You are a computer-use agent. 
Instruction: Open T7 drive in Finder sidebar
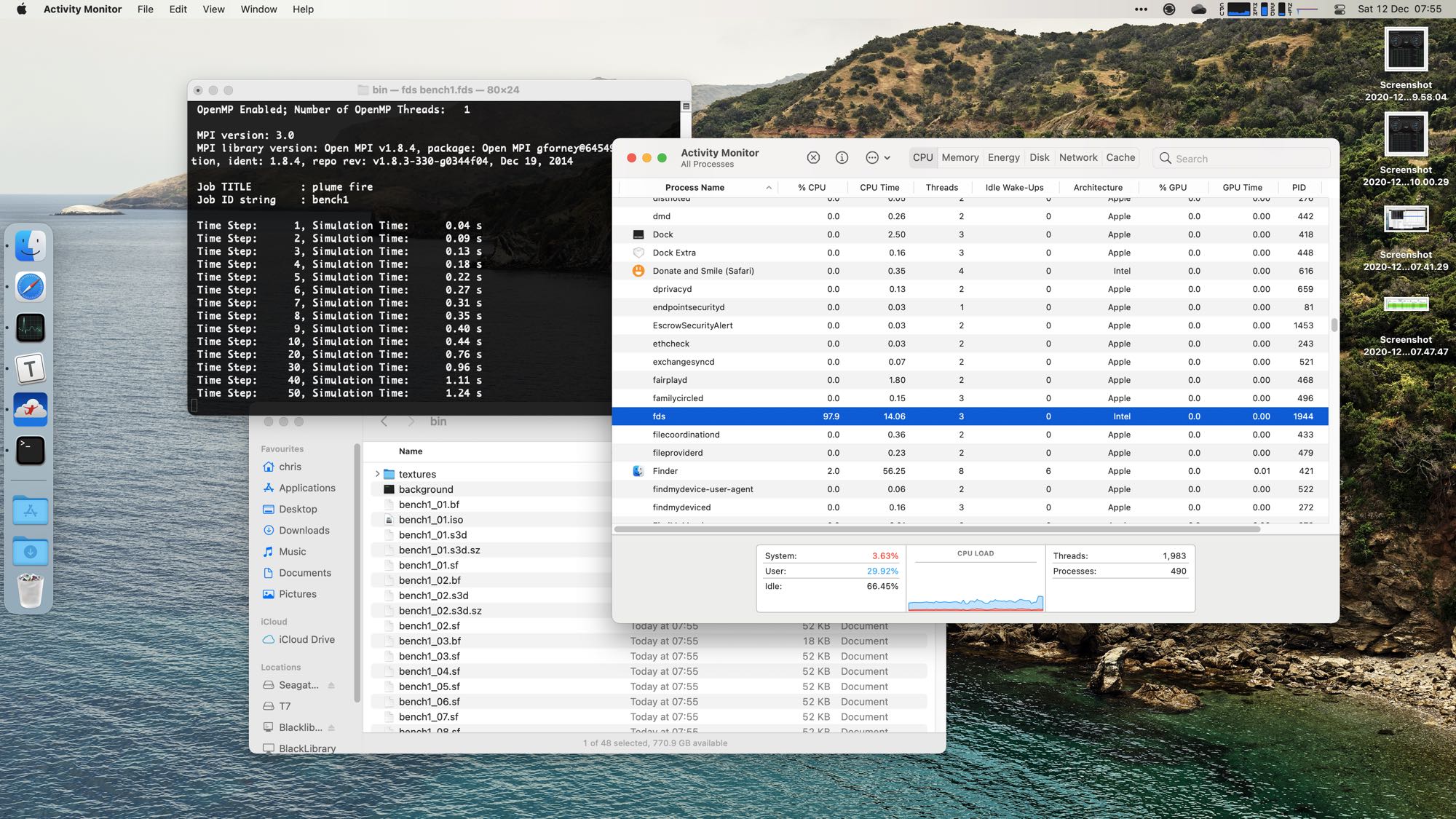[x=284, y=706]
